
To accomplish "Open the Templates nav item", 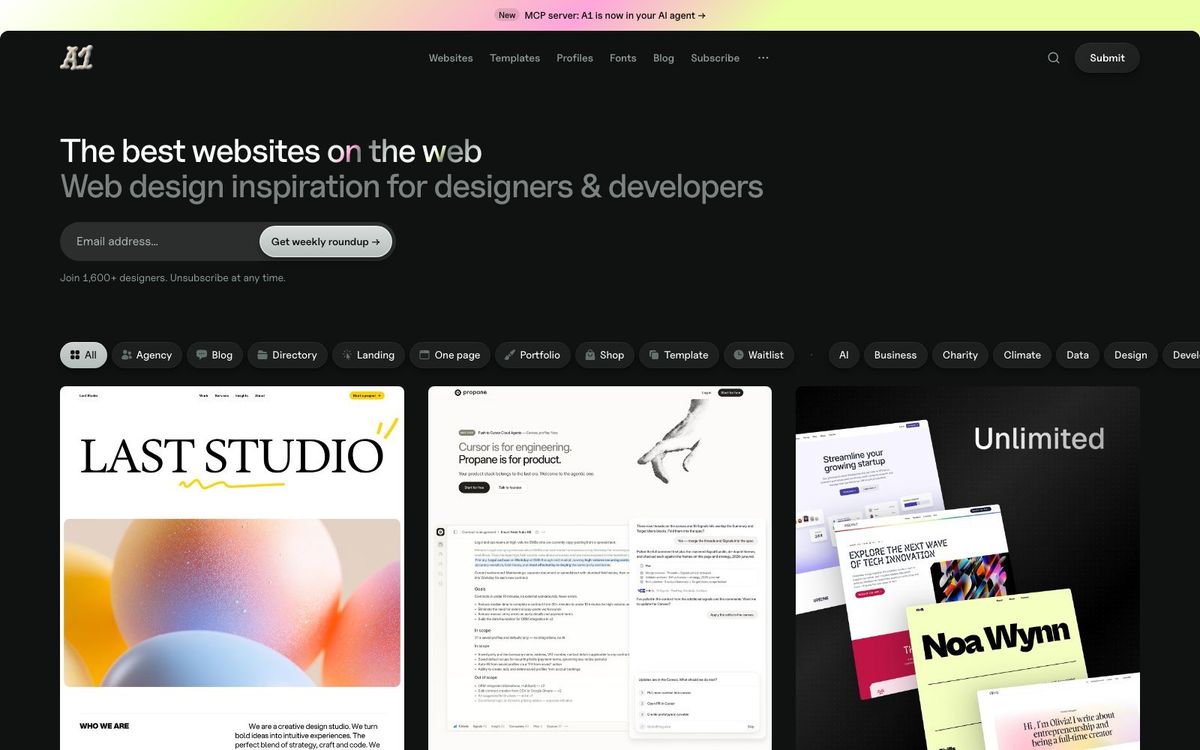I will (x=515, y=58).
